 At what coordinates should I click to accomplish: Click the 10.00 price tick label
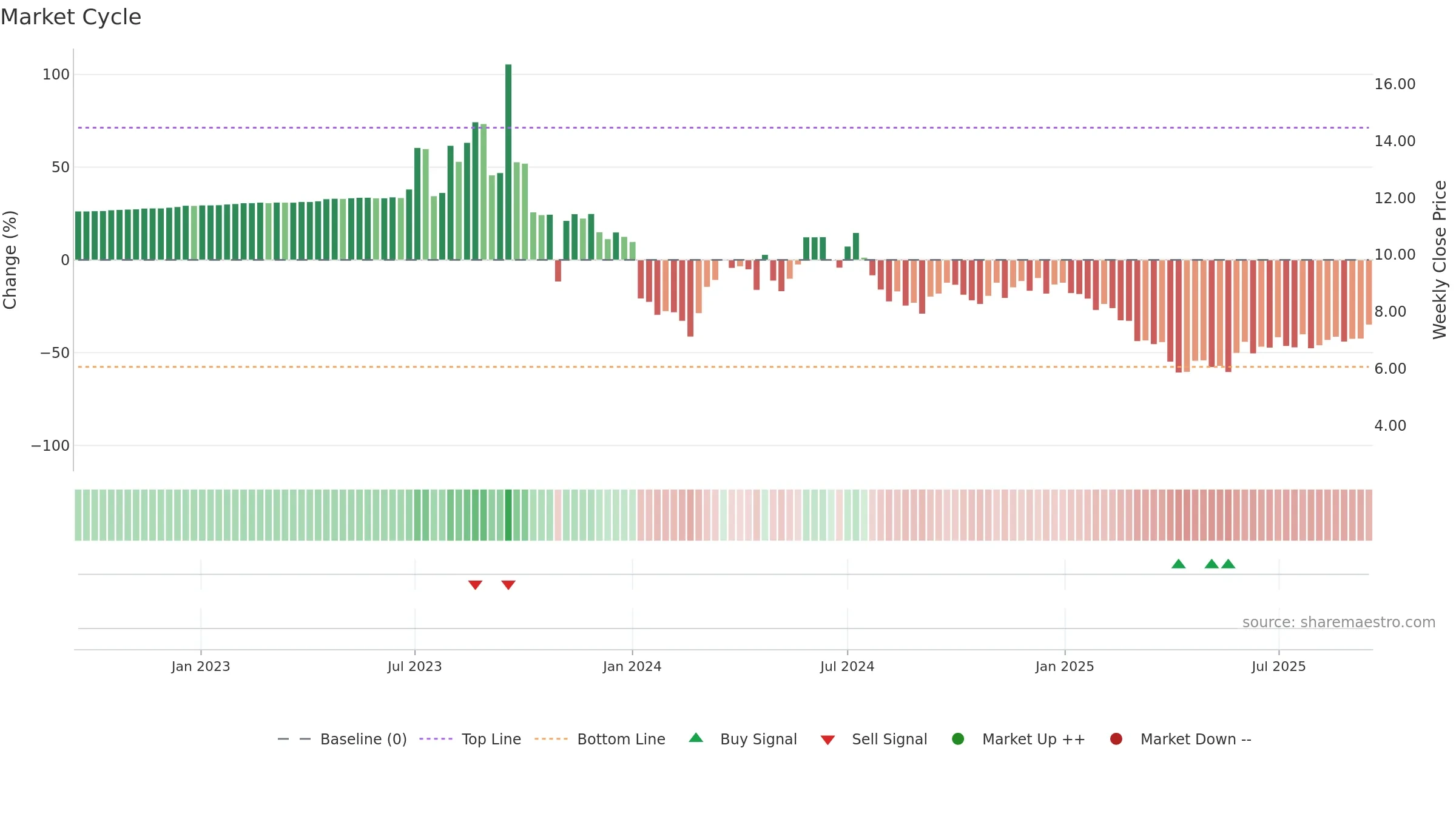point(1395,255)
